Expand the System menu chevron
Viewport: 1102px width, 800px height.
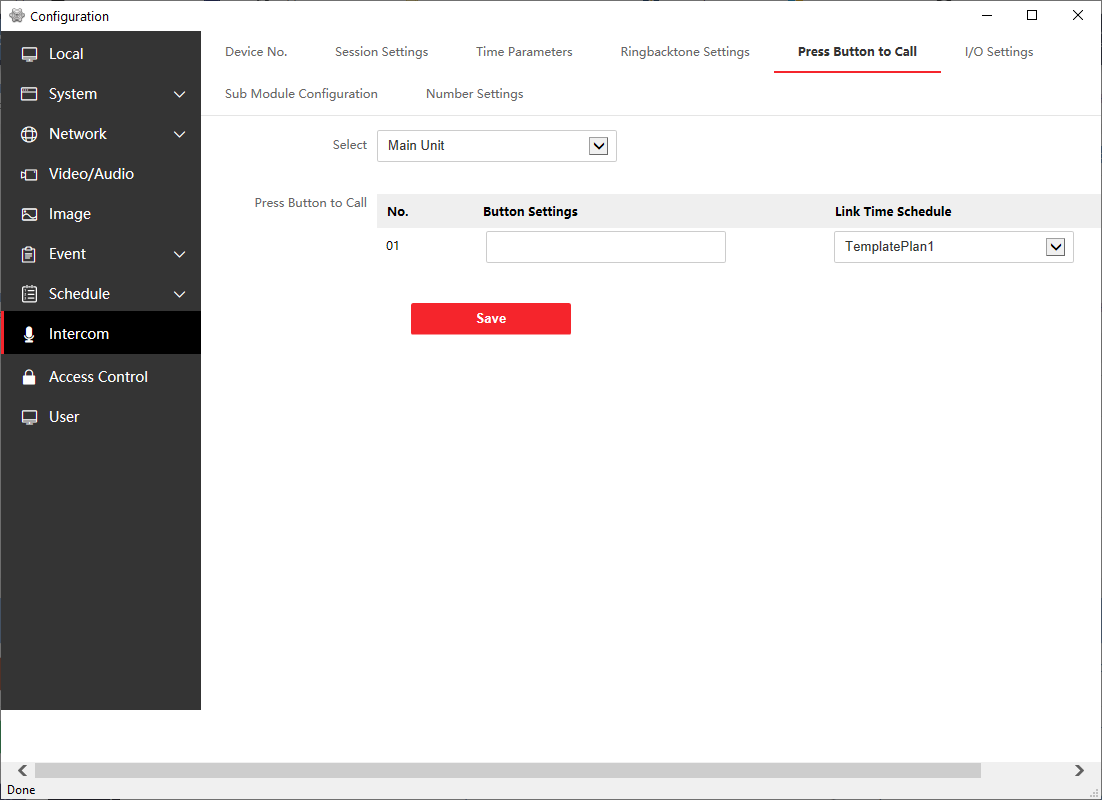click(180, 94)
